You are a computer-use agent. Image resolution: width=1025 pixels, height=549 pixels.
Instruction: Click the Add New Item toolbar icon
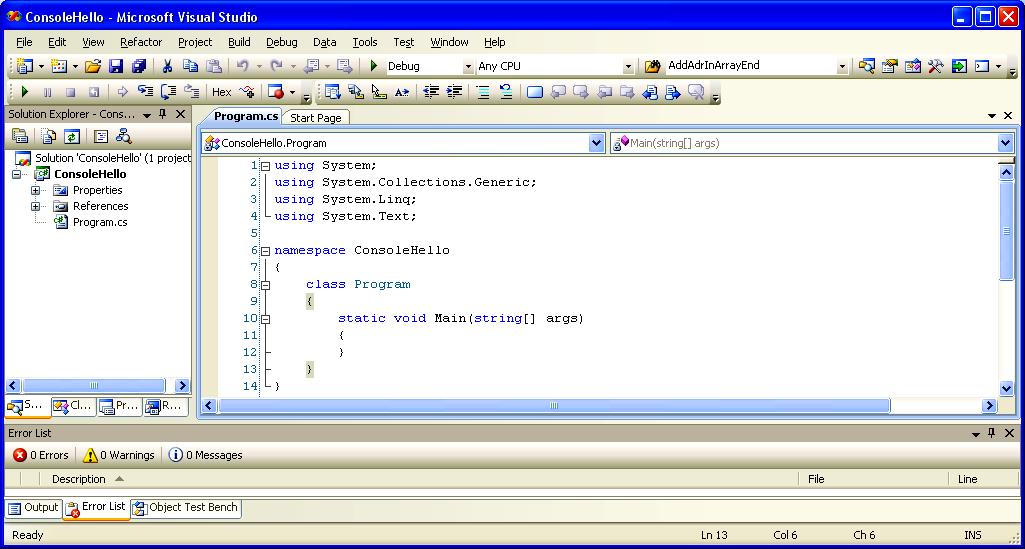point(59,66)
